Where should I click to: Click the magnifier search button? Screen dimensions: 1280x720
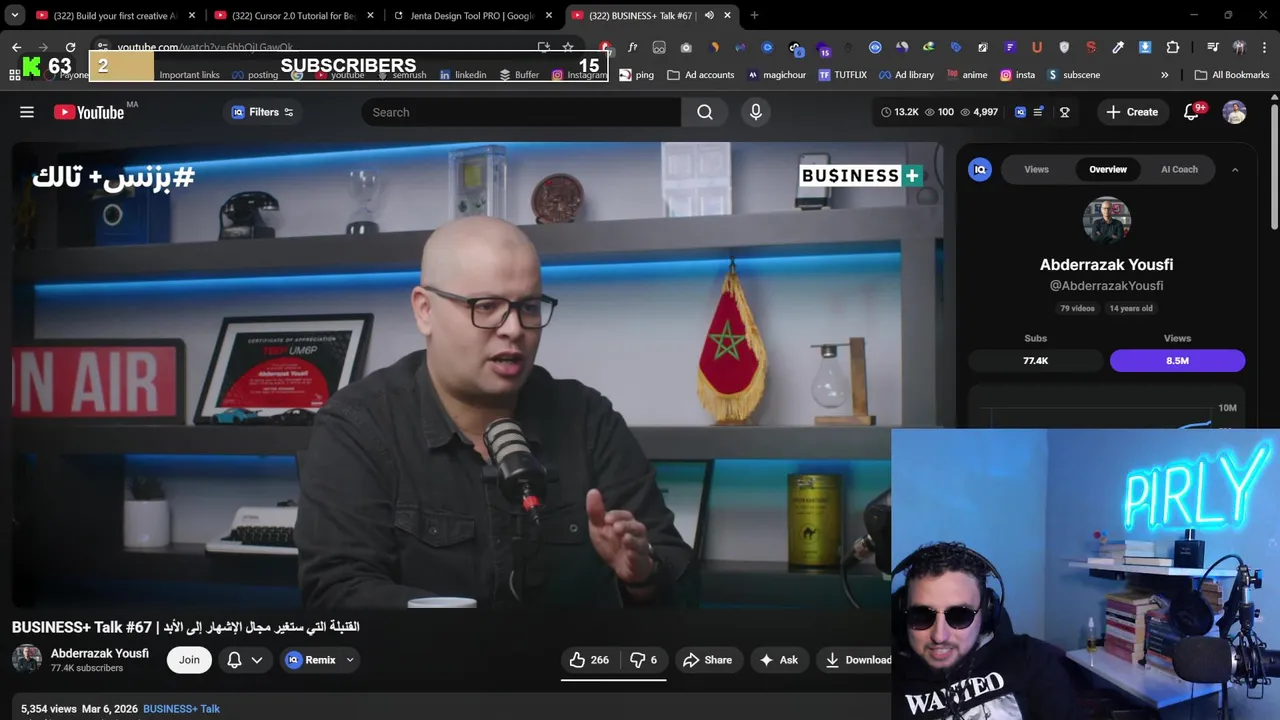tap(705, 112)
